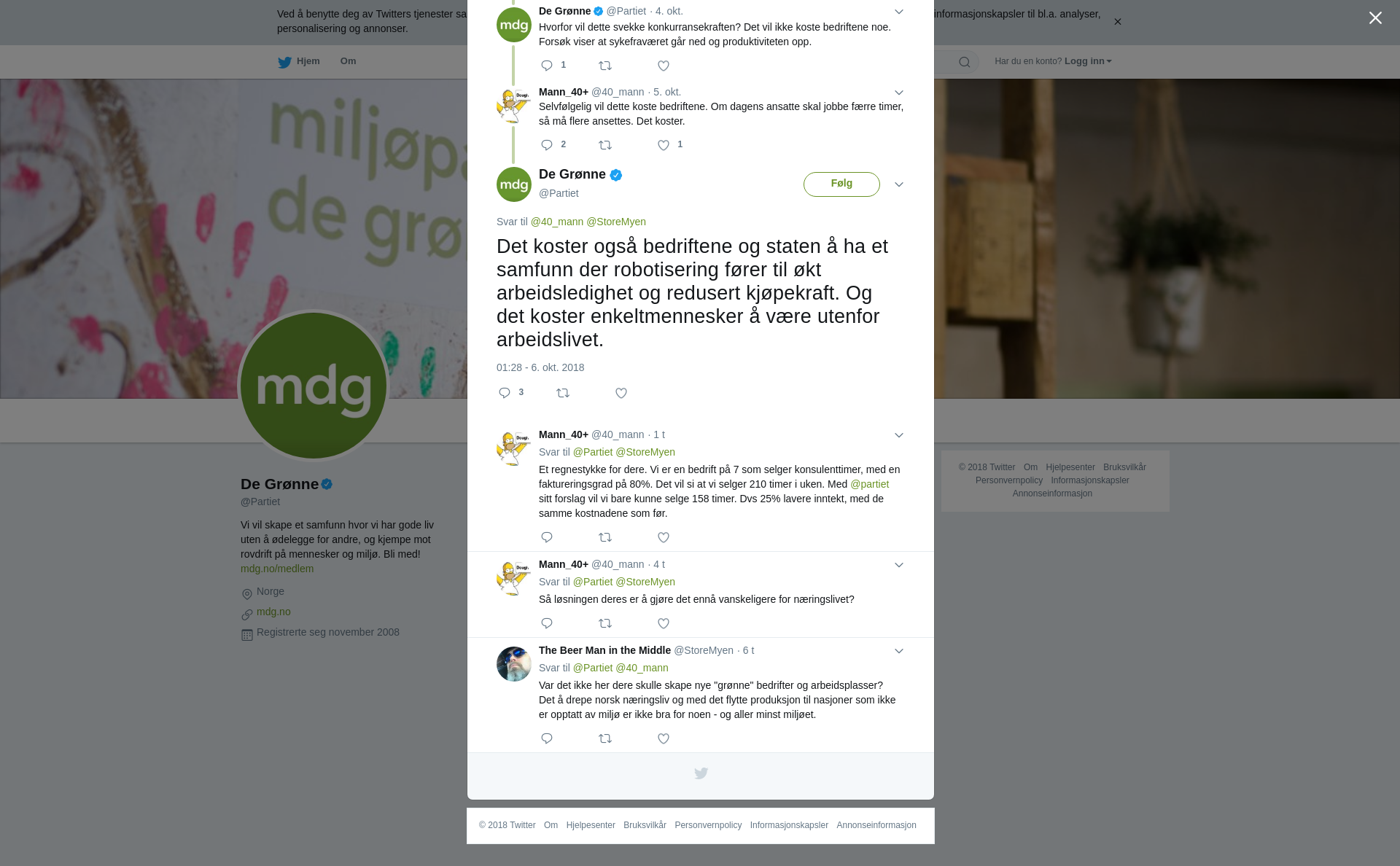Screen dimensions: 1400x866
Task: Retweet the main robotisering tweet
Action: (563, 393)
